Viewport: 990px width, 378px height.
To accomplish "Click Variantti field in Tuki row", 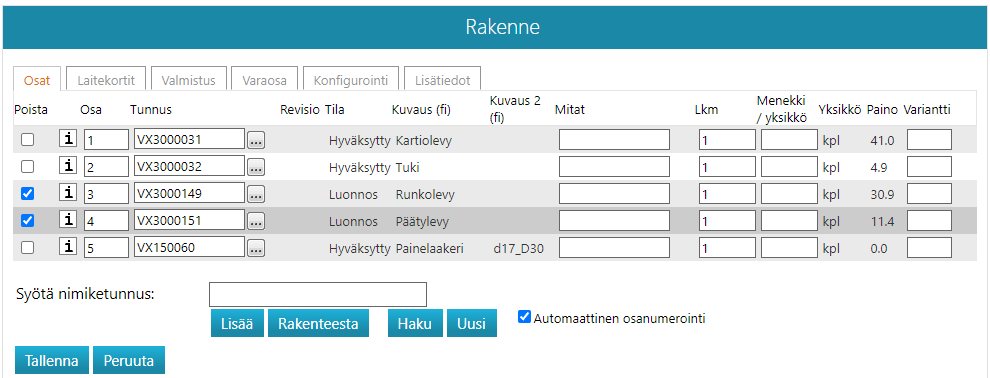I will (x=929, y=167).
